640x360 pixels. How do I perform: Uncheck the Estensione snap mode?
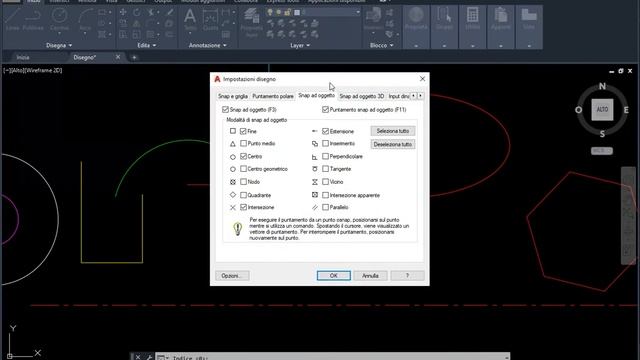coord(325,131)
